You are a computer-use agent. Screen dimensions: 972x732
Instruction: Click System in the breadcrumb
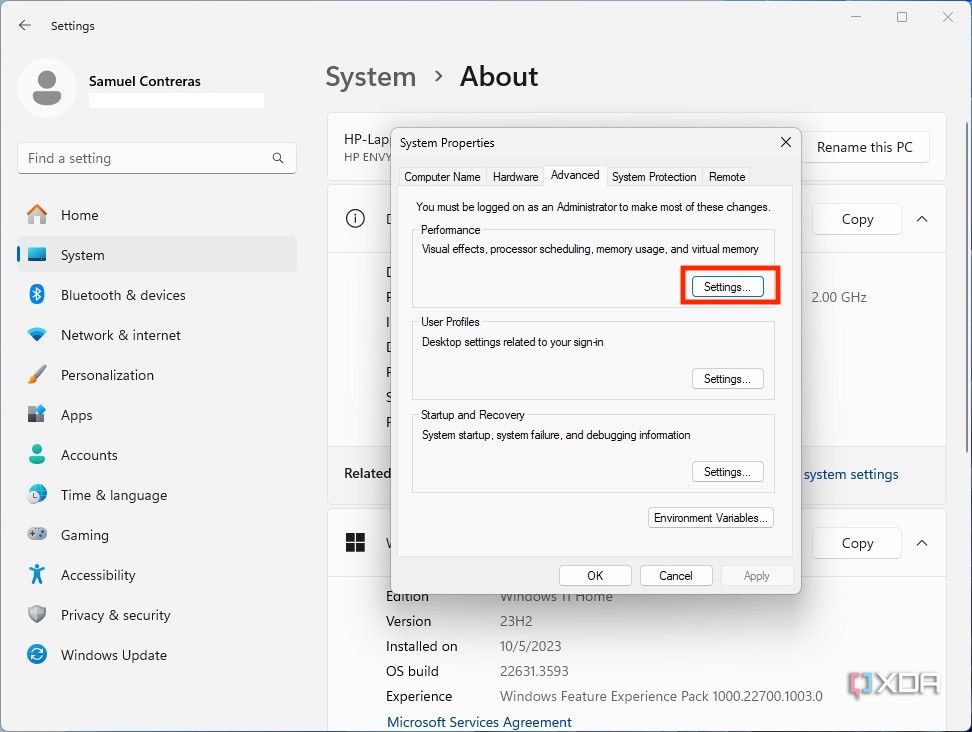point(371,77)
